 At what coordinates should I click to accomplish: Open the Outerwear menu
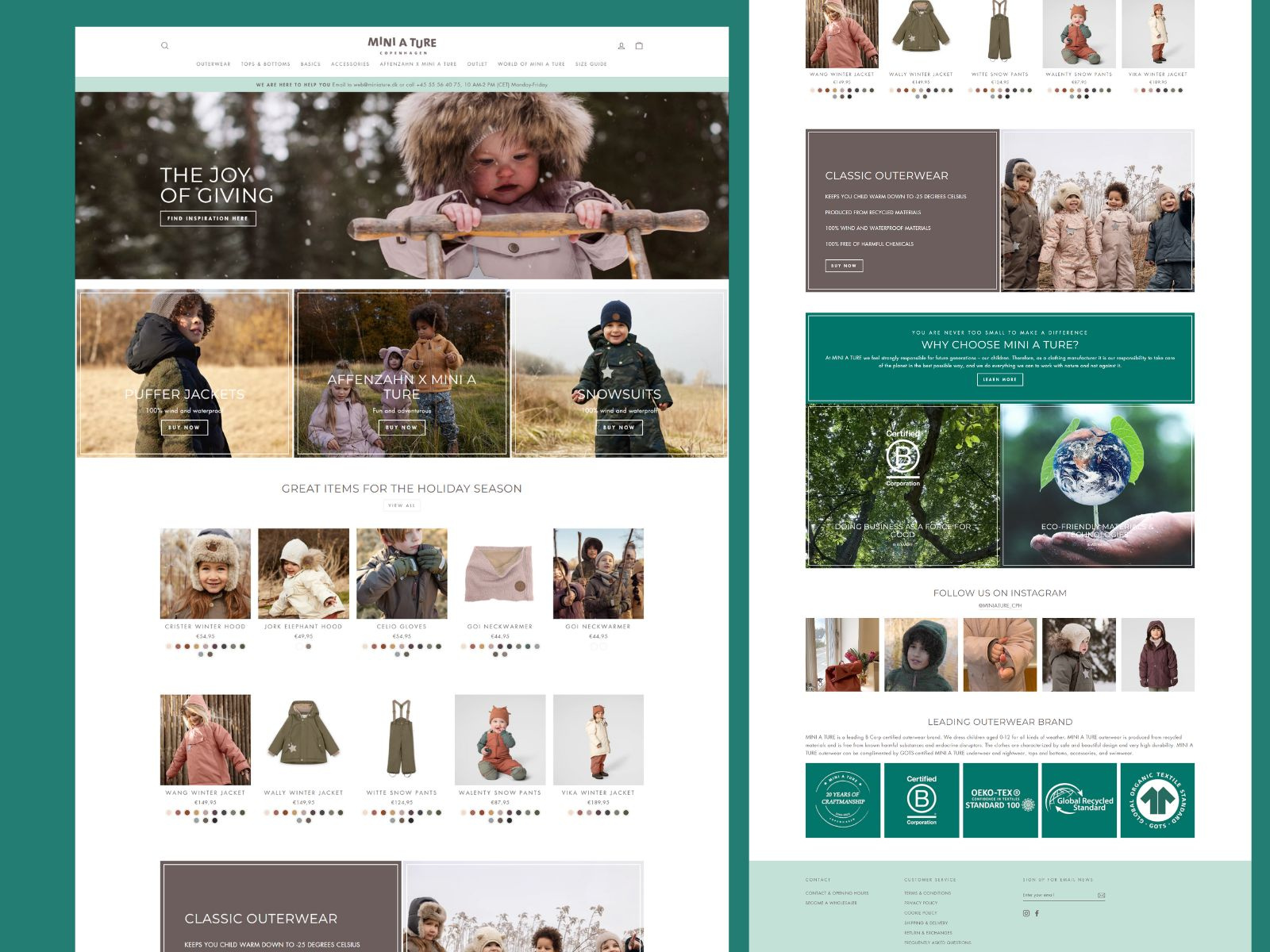point(214,64)
